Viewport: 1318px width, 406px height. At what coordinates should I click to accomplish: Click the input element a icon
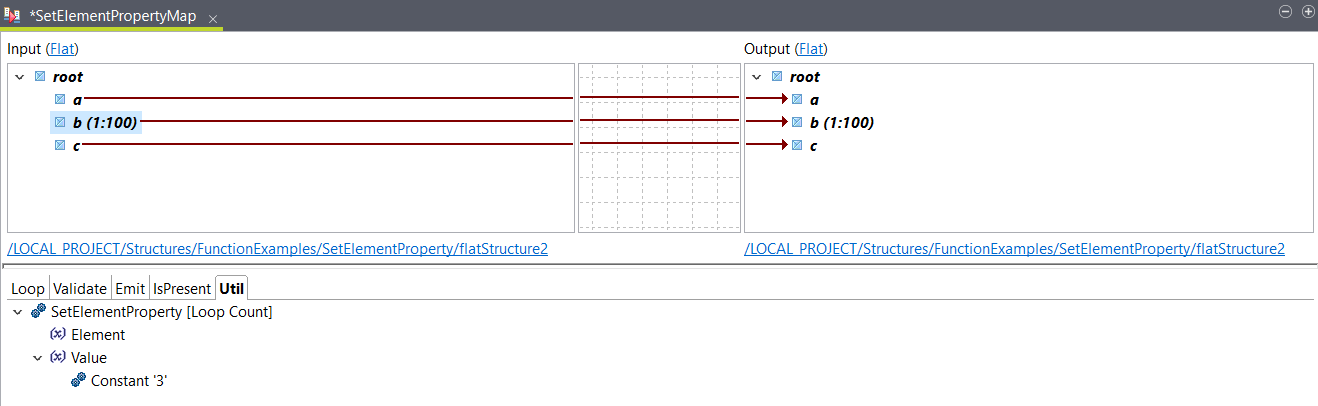tap(60, 100)
